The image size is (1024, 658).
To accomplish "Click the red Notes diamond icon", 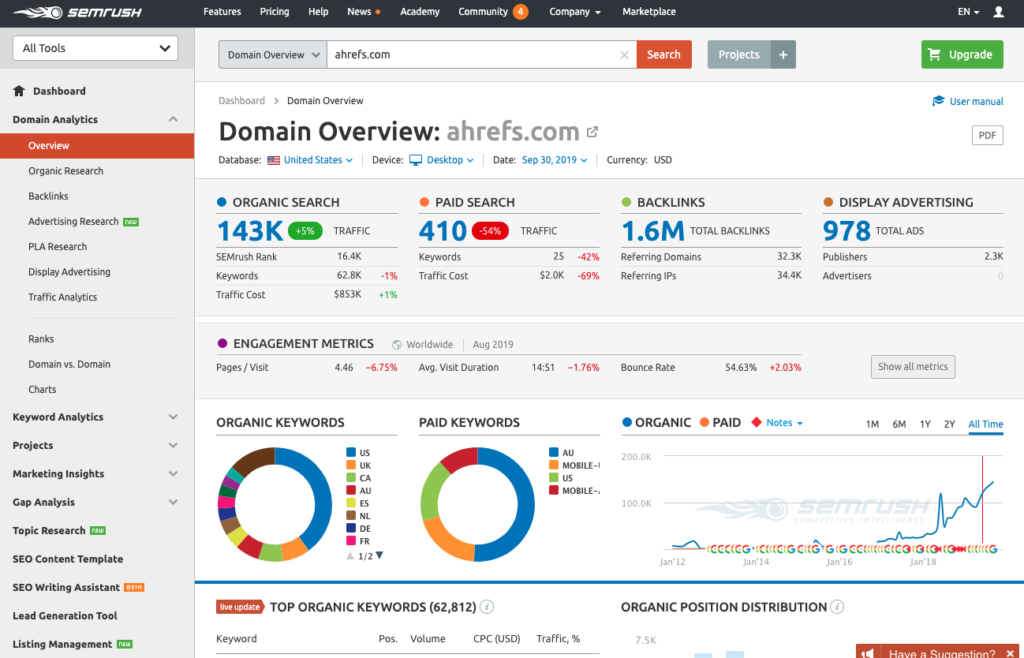I will (756, 422).
